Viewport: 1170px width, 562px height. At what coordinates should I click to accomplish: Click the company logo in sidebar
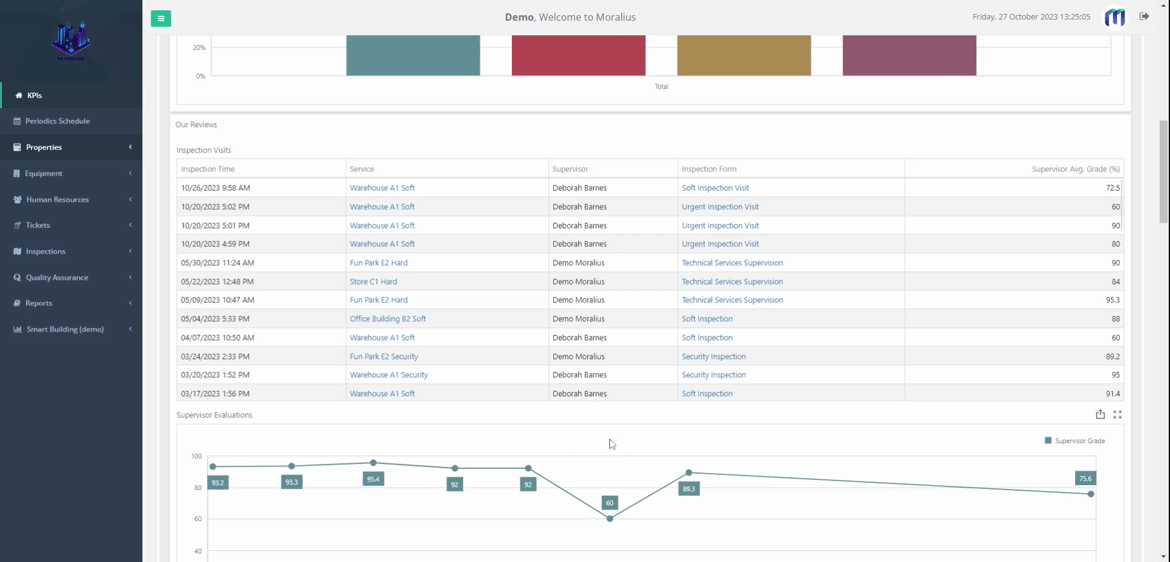71,40
